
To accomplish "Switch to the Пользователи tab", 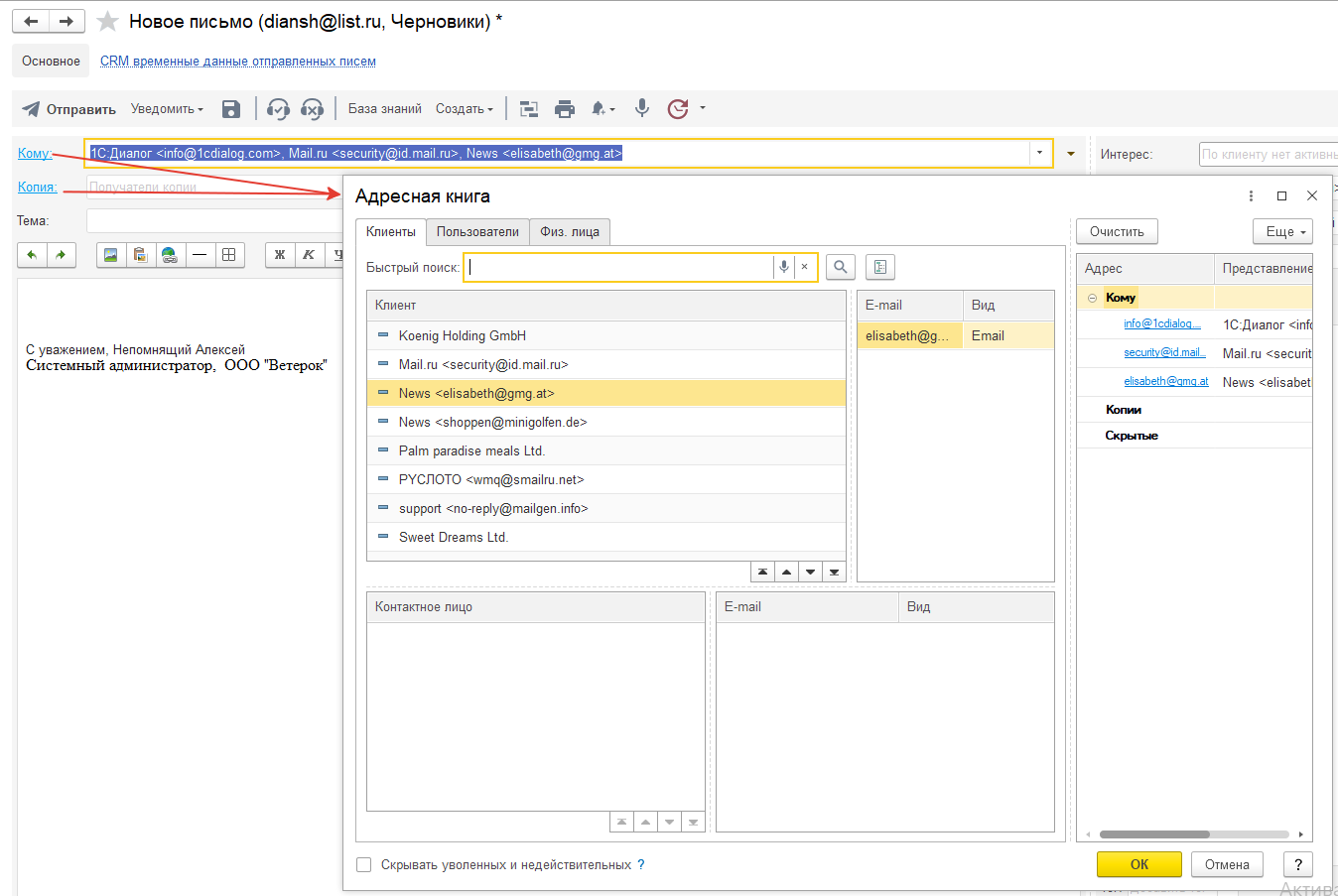I will point(477,232).
